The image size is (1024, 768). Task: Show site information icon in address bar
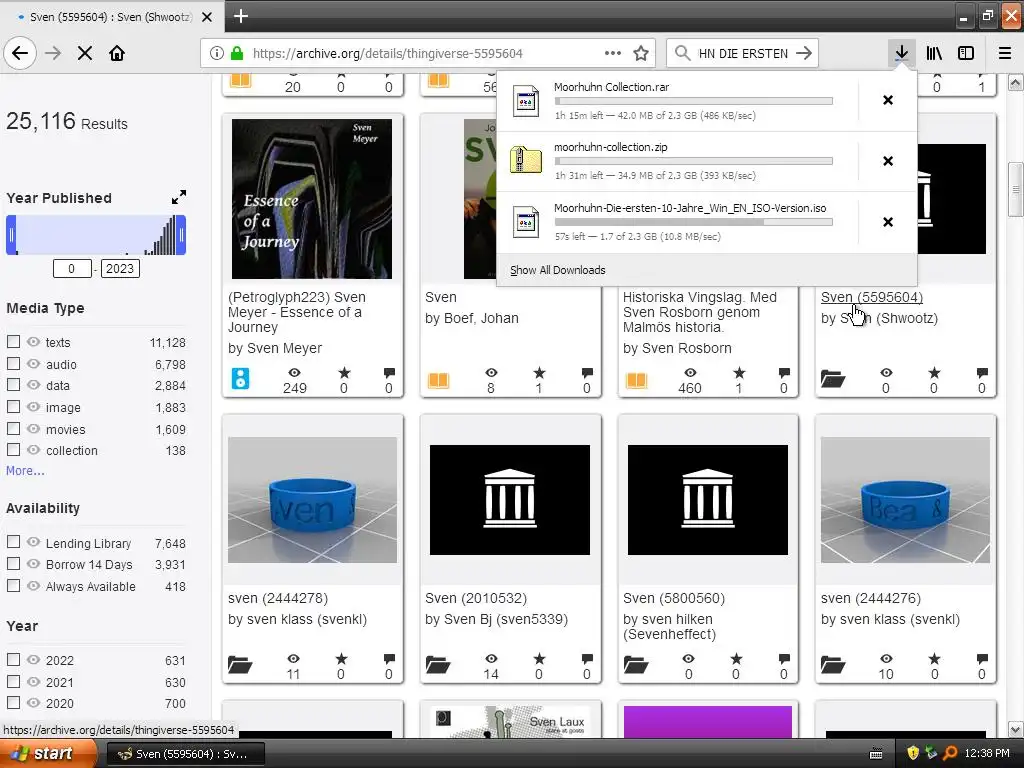[217, 53]
